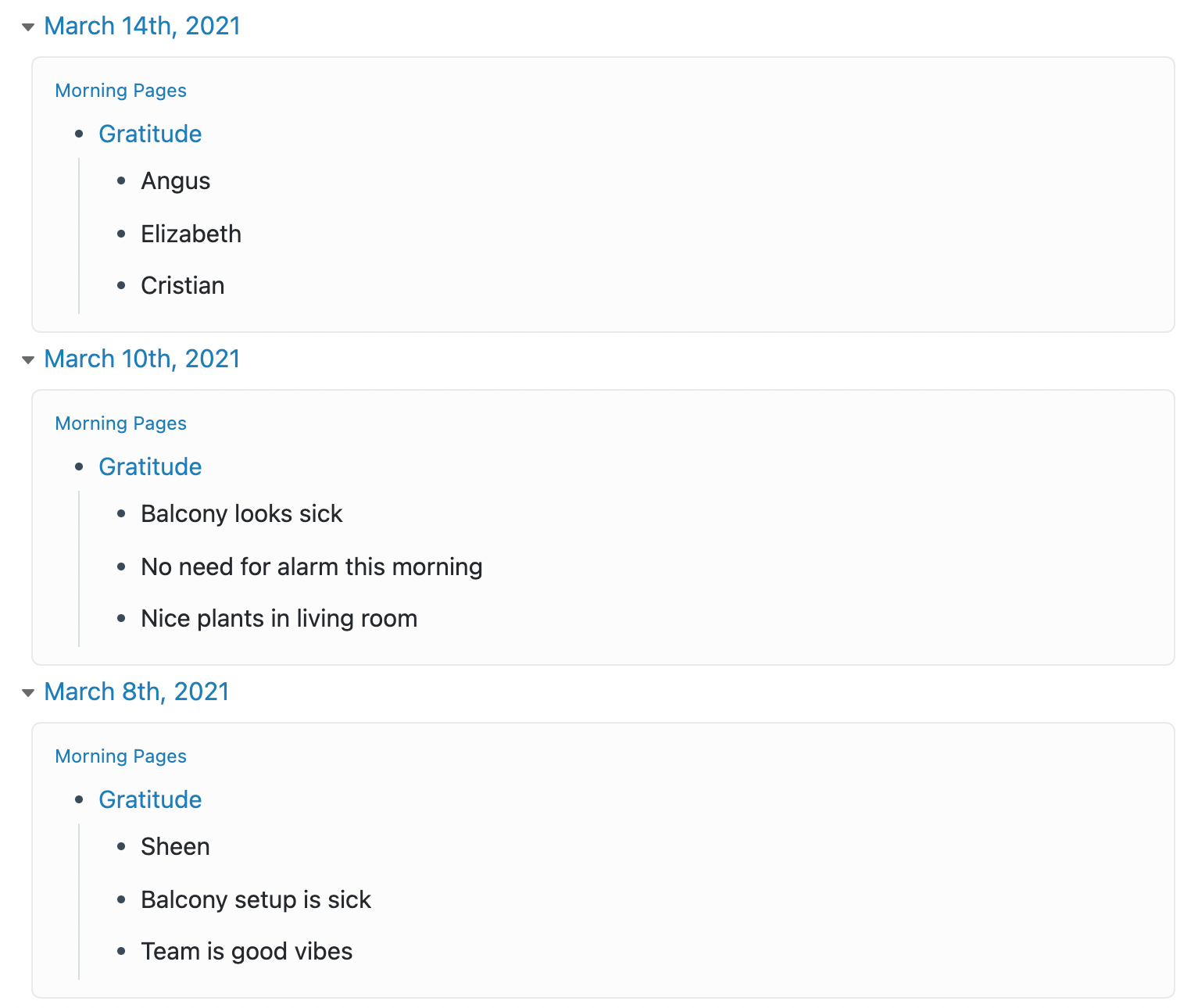Select the 'No need for alarm this morning' block
The image size is (1191, 1008).
(x=312, y=567)
